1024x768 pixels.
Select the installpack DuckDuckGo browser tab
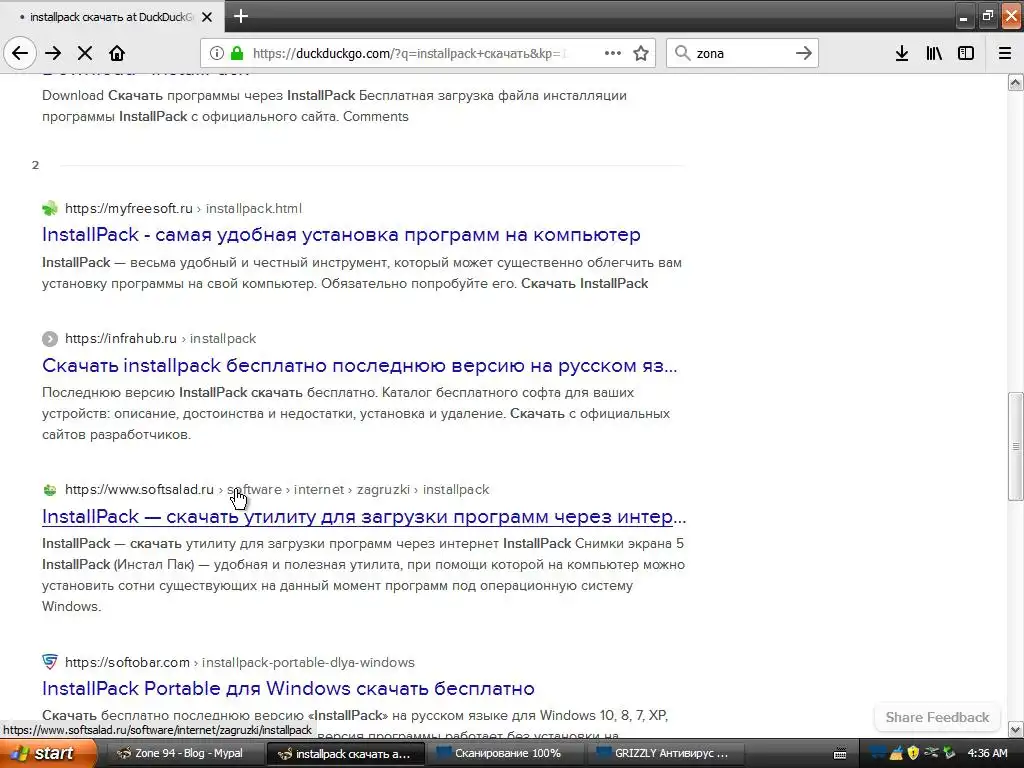click(111, 17)
